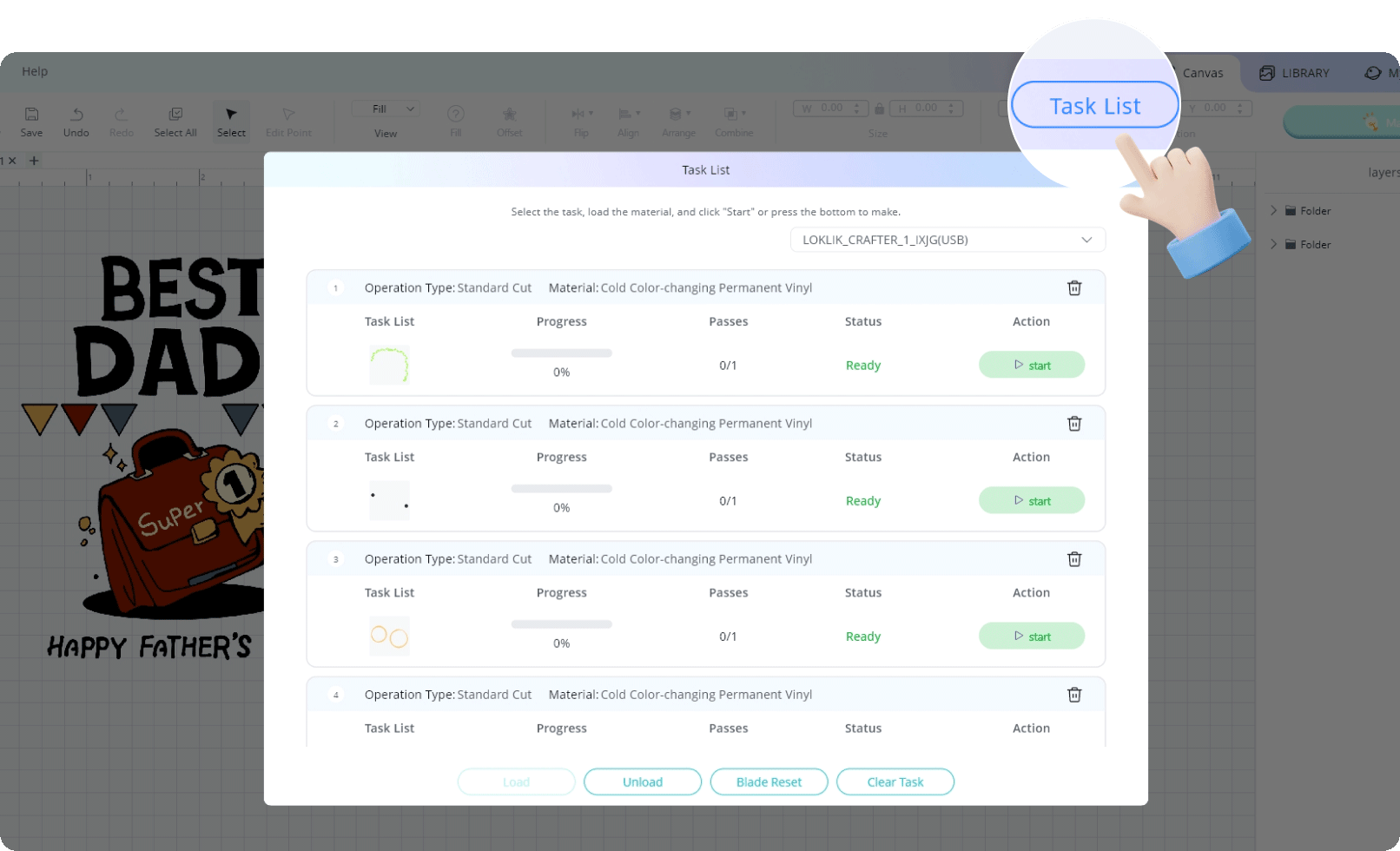Expand the second Folder in layers

pos(1273,245)
